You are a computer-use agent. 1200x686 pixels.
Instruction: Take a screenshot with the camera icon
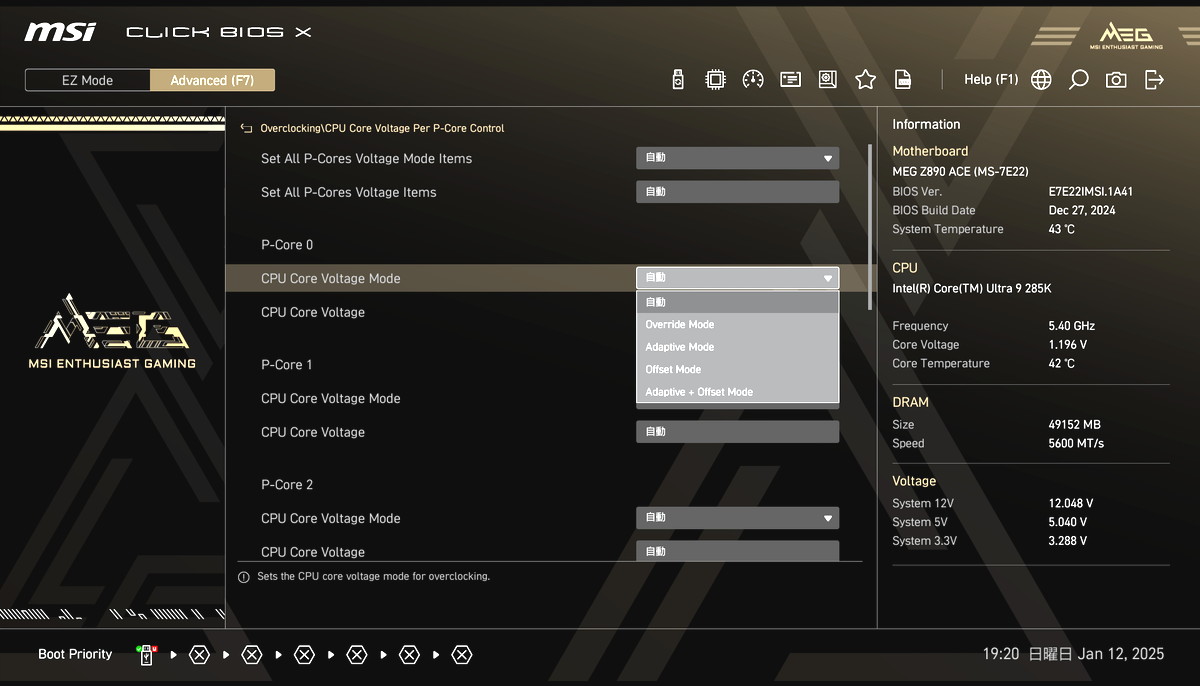pos(1116,80)
